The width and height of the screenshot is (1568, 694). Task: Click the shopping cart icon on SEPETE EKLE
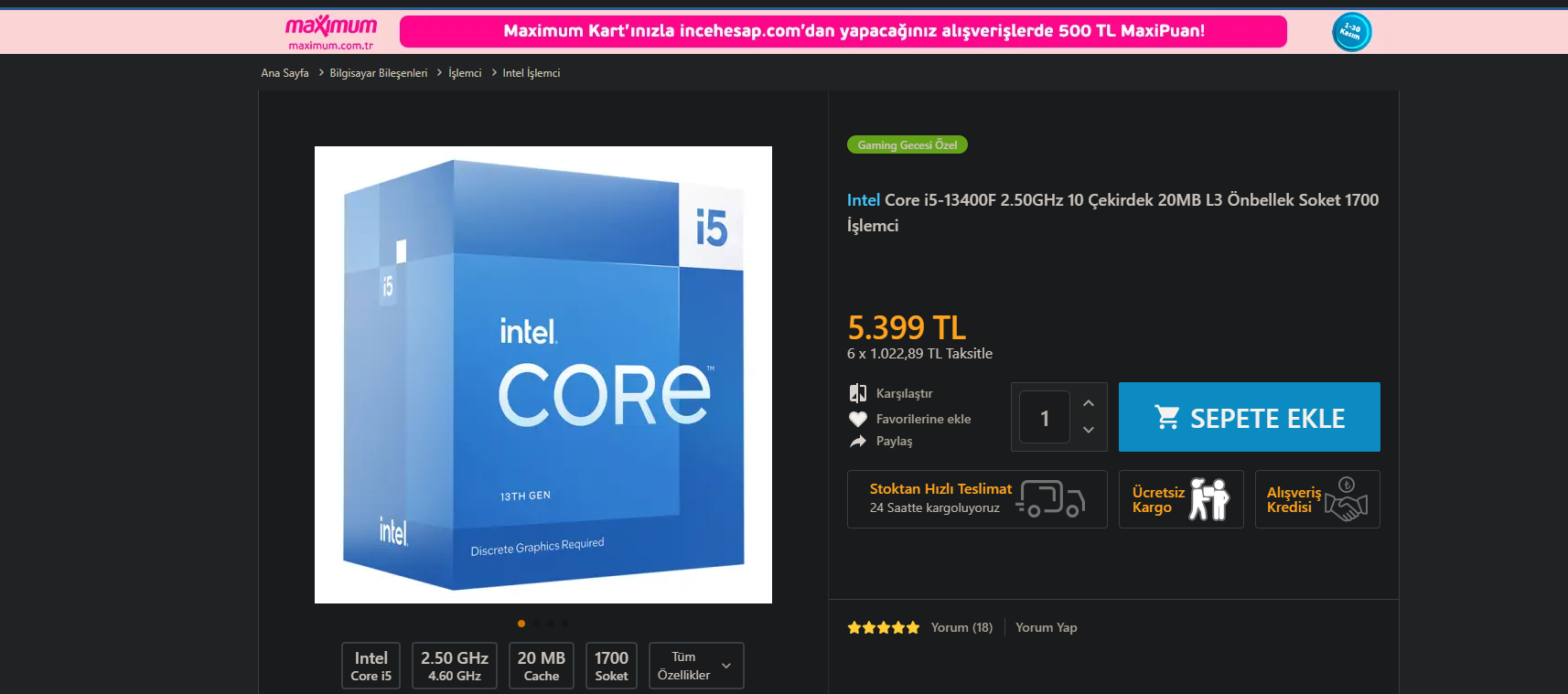[x=1166, y=417]
